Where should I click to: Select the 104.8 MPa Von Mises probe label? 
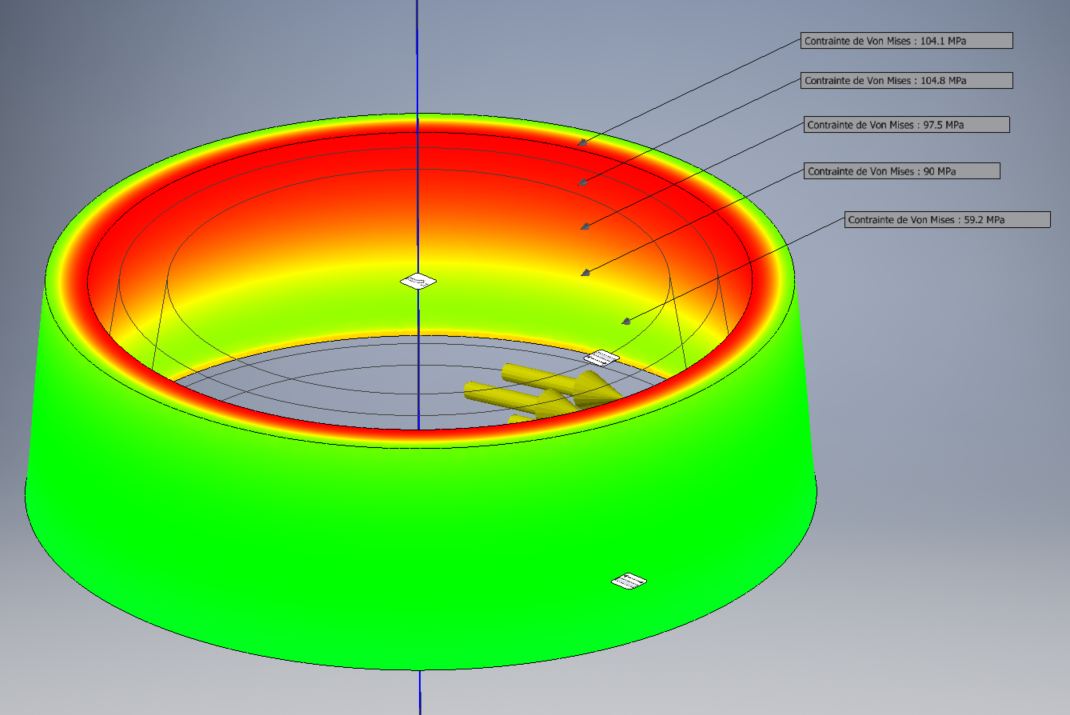(x=906, y=81)
